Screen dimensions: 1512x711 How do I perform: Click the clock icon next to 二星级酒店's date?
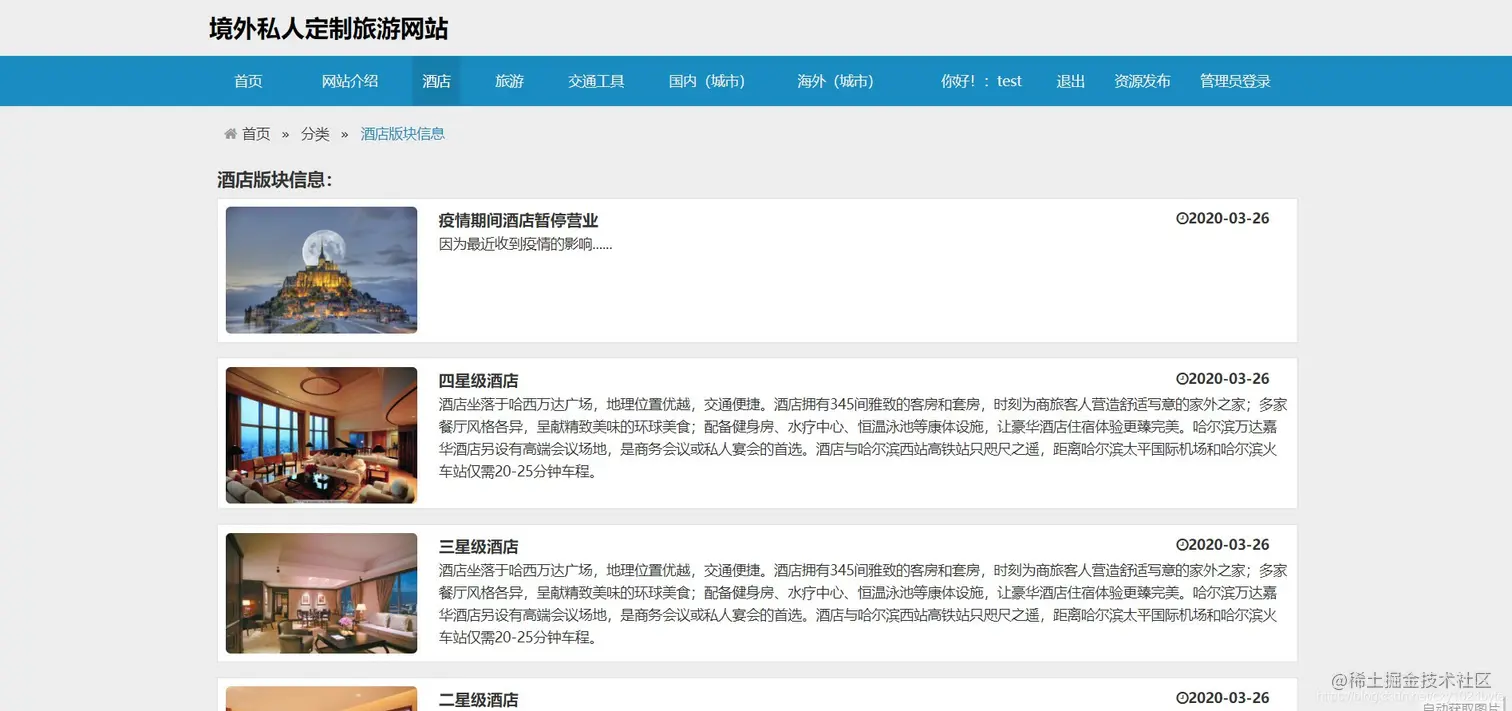(1182, 698)
